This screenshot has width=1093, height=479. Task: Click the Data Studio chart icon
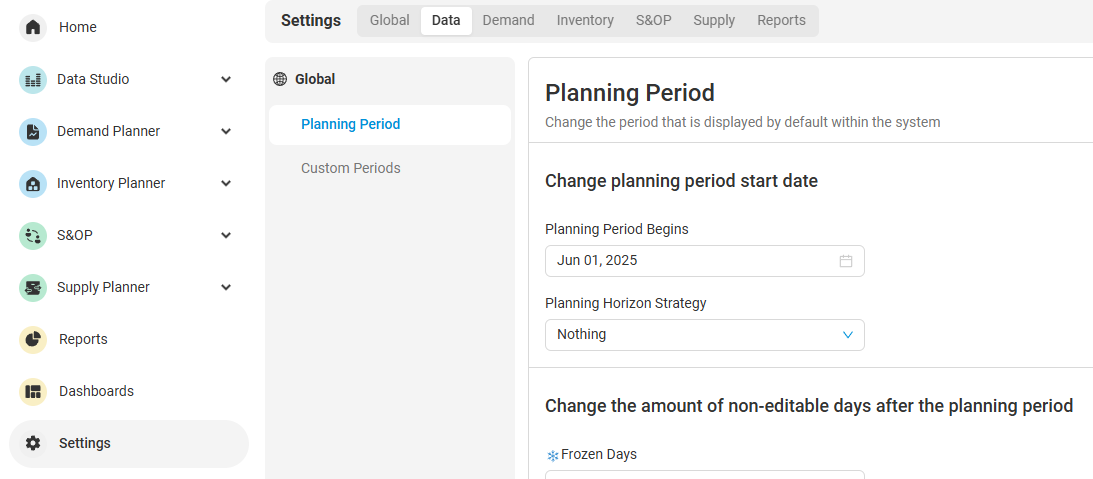33,79
